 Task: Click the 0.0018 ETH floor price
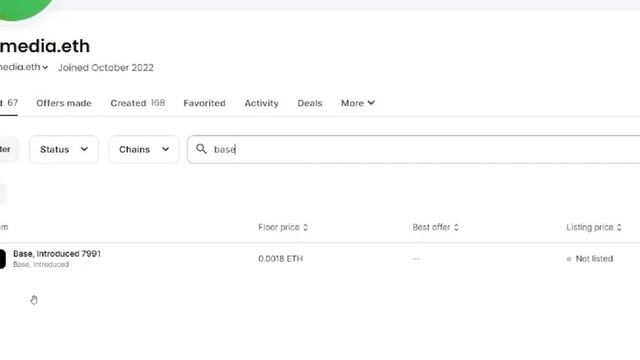(x=280, y=259)
